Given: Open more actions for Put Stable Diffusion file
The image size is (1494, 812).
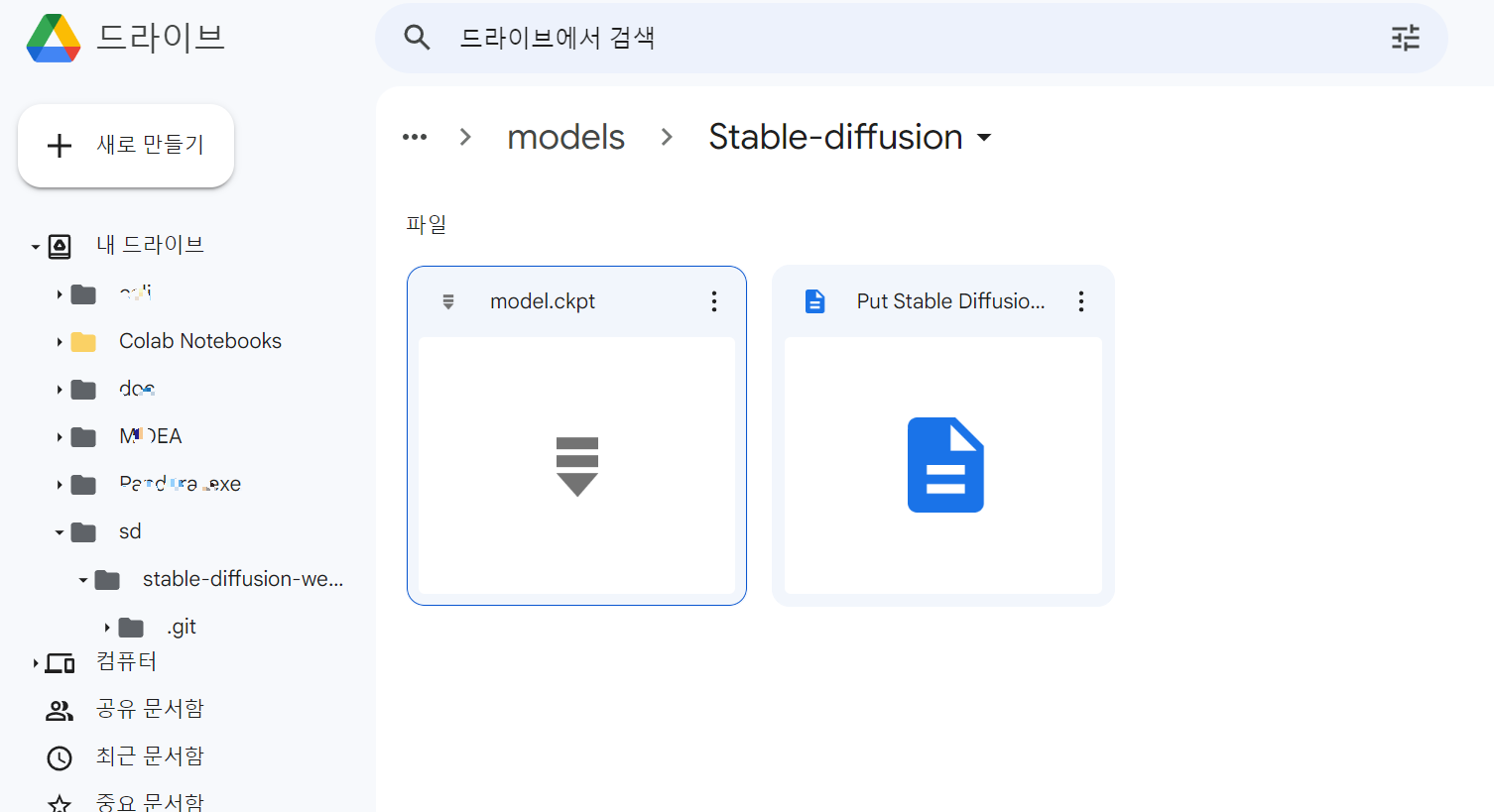Looking at the screenshot, I should (x=1081, y=301).
